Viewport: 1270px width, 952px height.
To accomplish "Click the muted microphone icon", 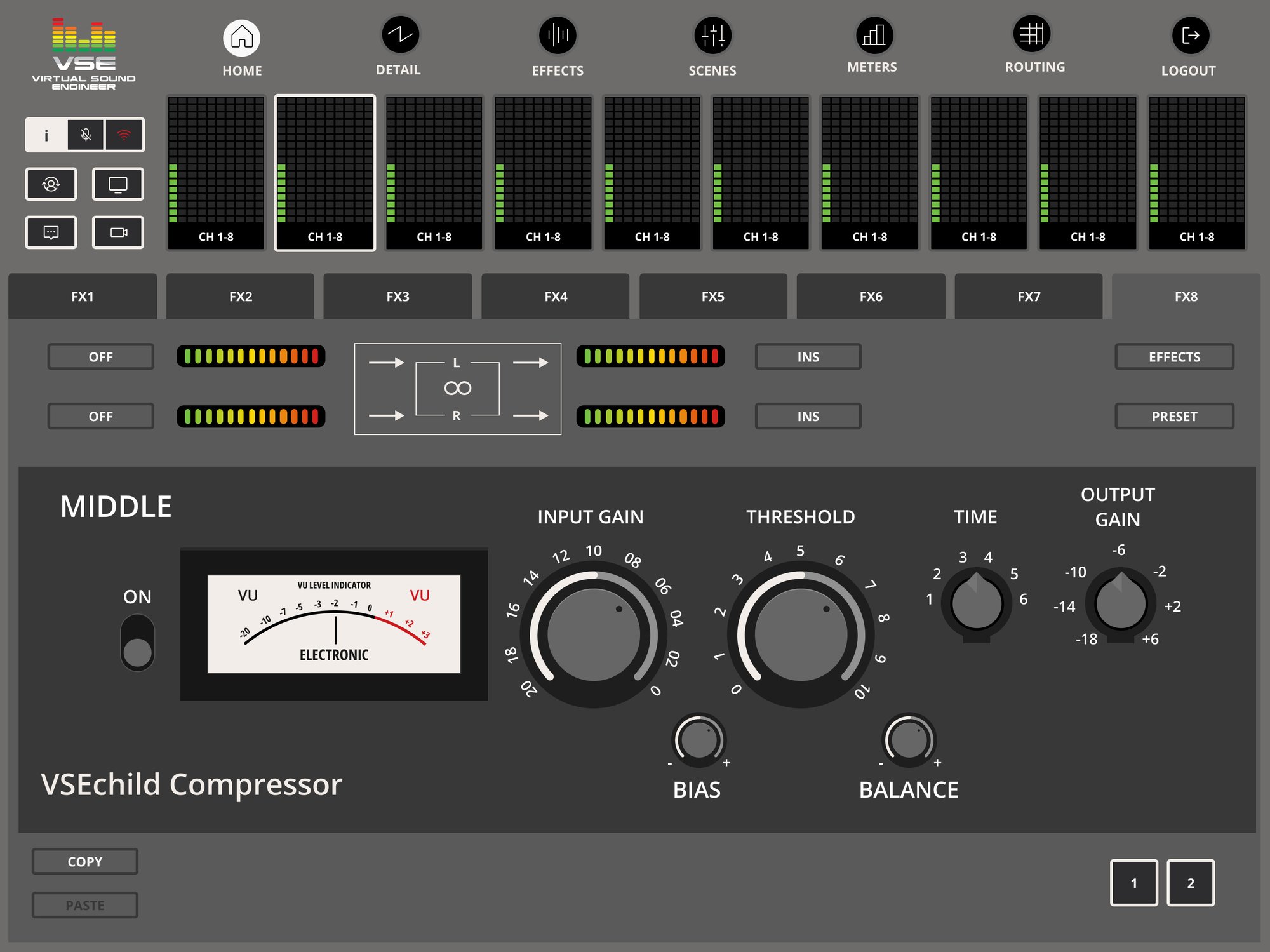I will (x=86, y=135).
